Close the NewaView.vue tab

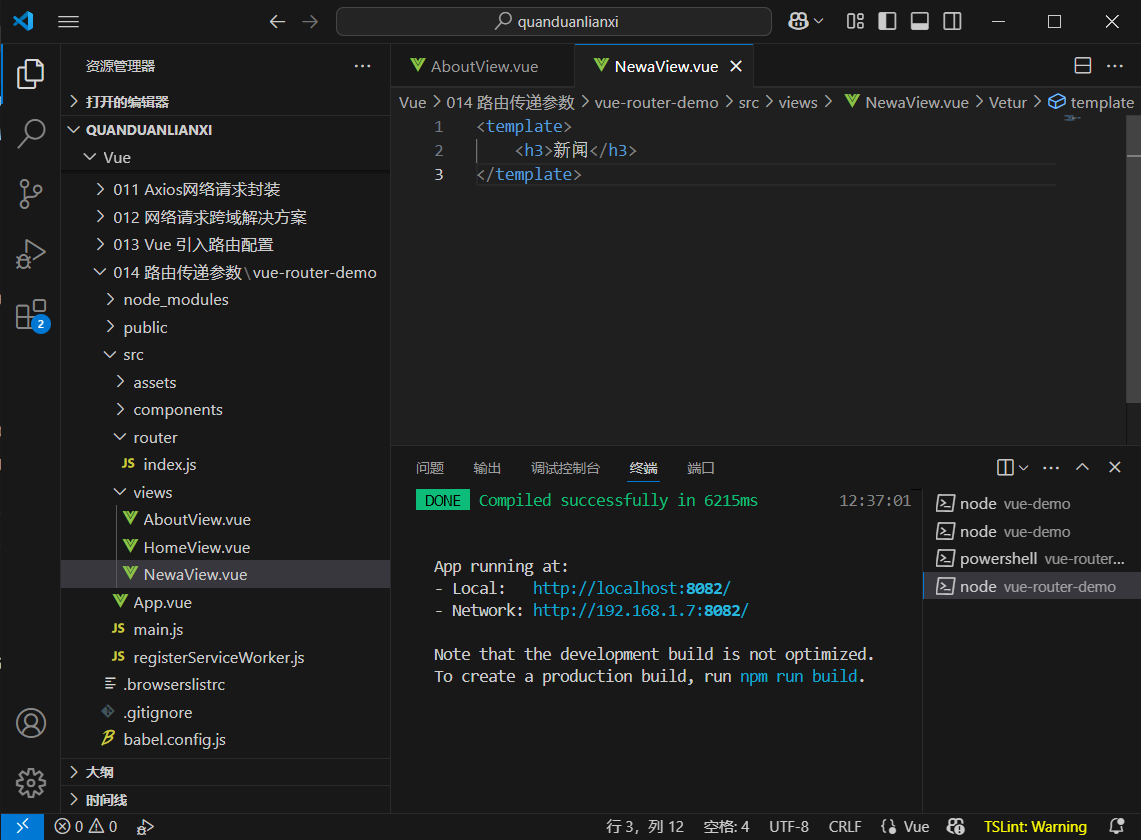pos(736,66)
